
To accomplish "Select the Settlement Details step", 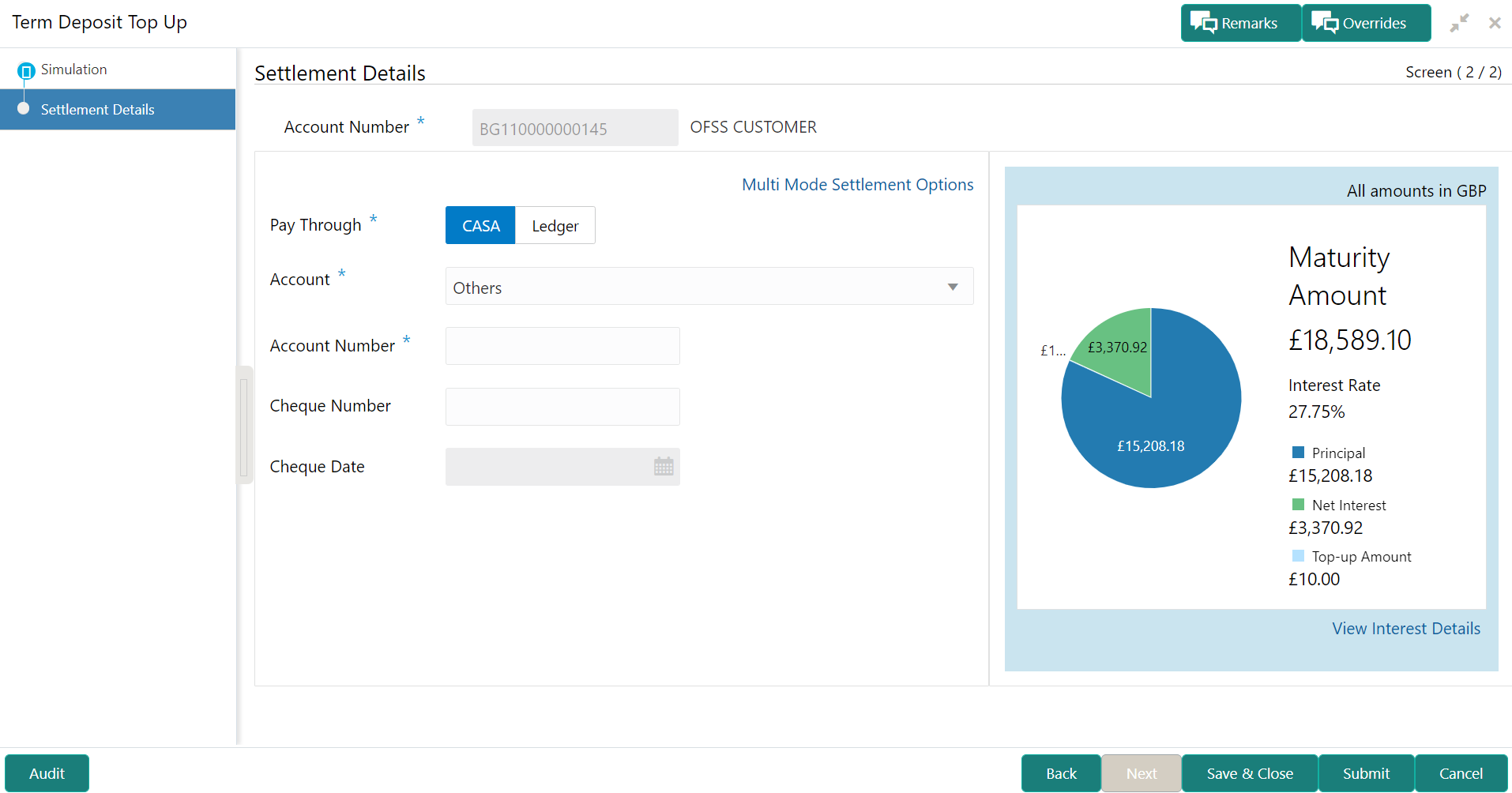I will tap(118, 110).
